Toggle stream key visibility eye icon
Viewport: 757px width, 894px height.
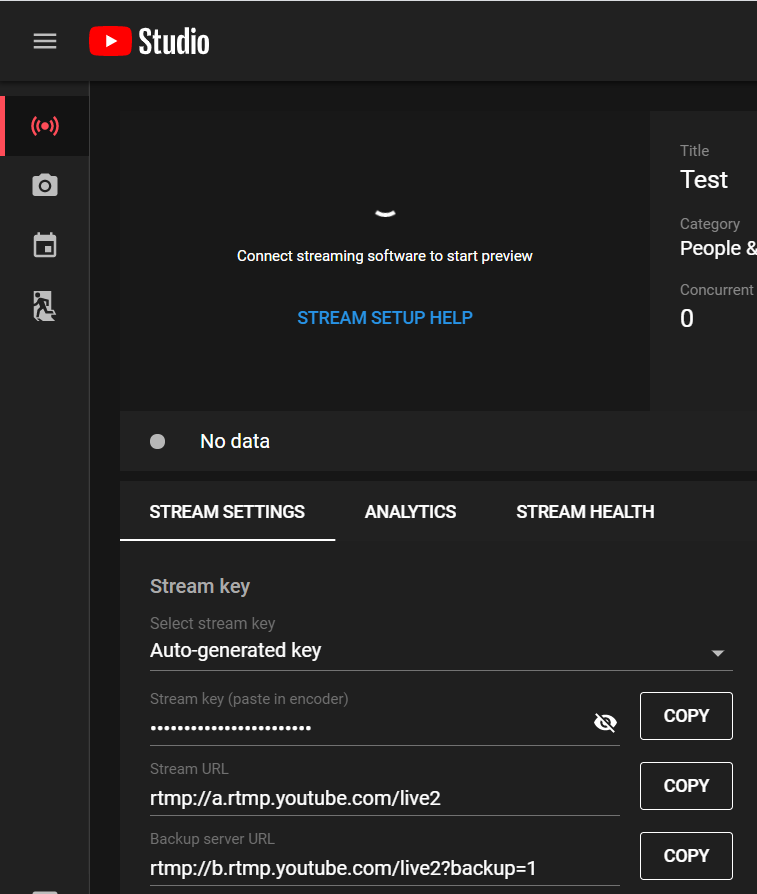coord(605,723)
